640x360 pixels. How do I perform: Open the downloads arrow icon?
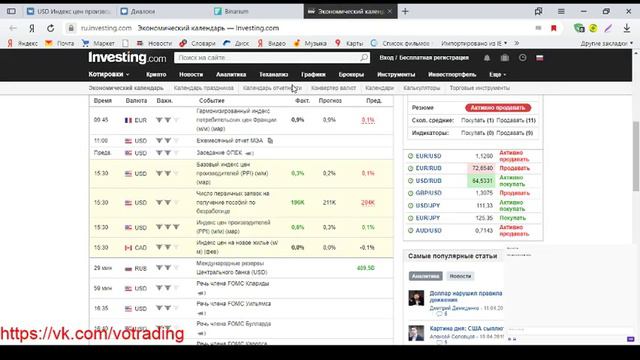(x=627, y=28)
